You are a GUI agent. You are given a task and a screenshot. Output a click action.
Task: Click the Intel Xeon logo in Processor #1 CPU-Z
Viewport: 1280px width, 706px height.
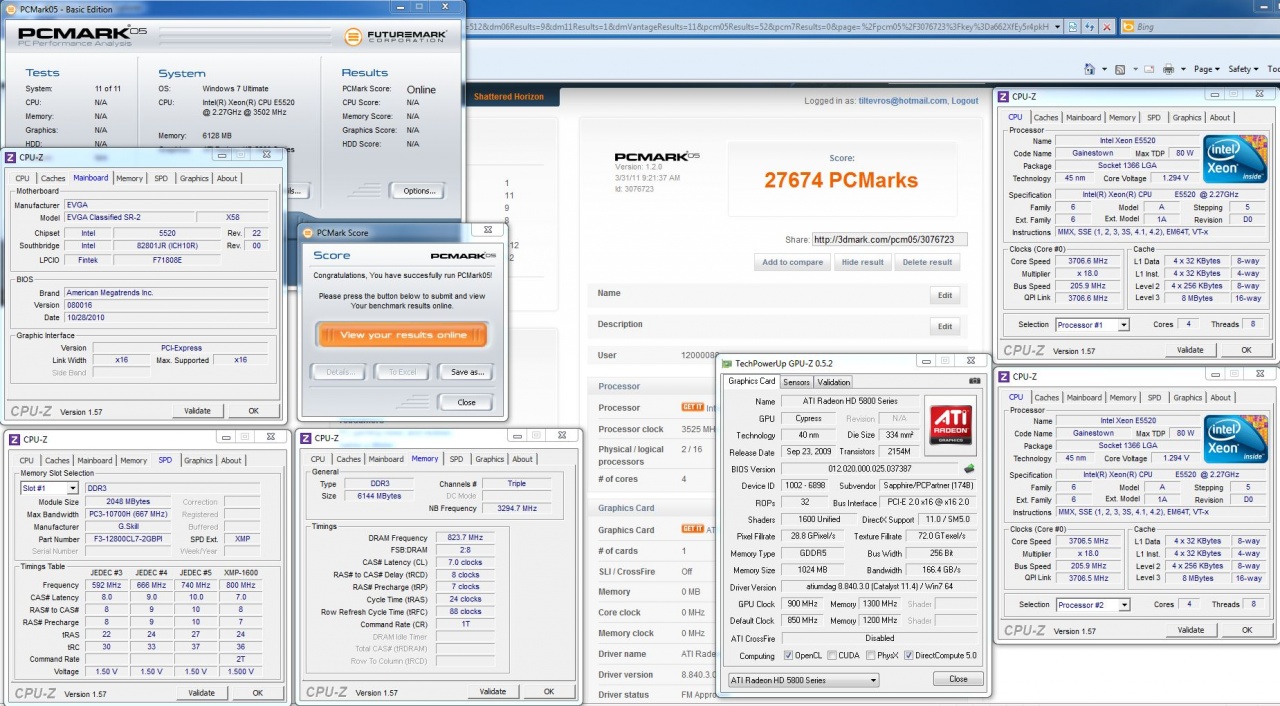click(1236, 159)
